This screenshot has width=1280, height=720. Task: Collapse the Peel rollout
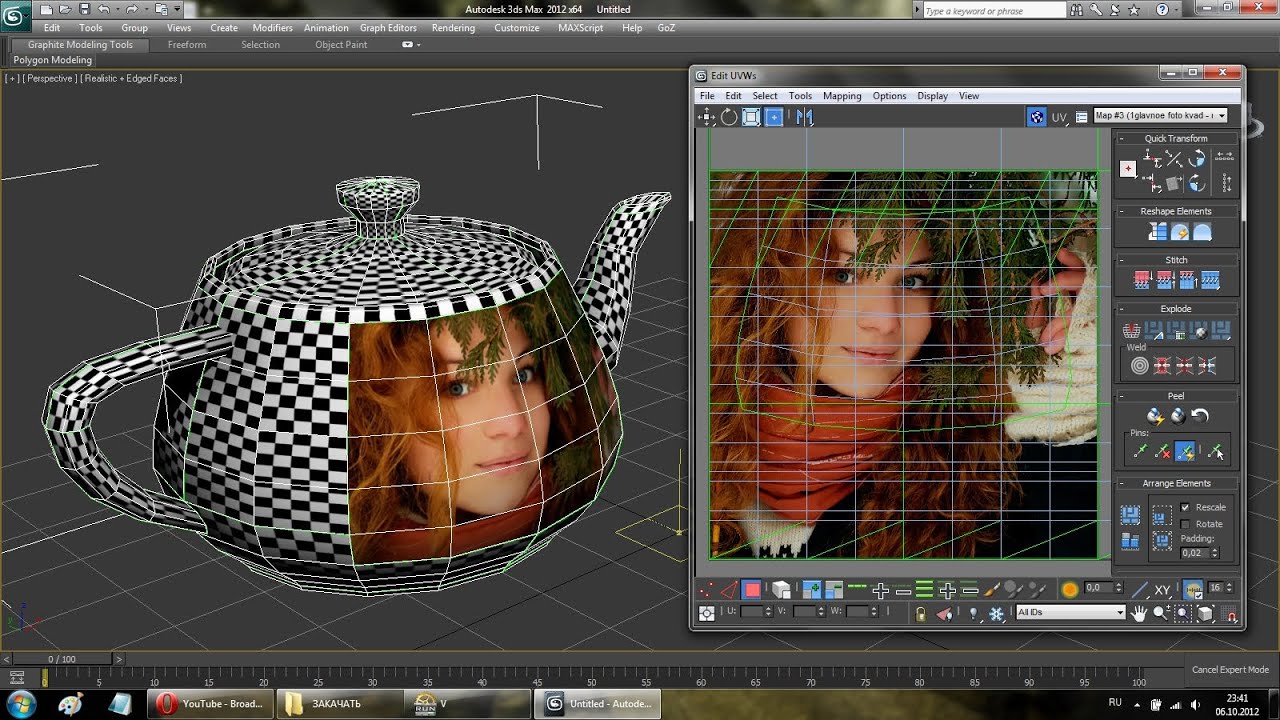point(1176,396)
